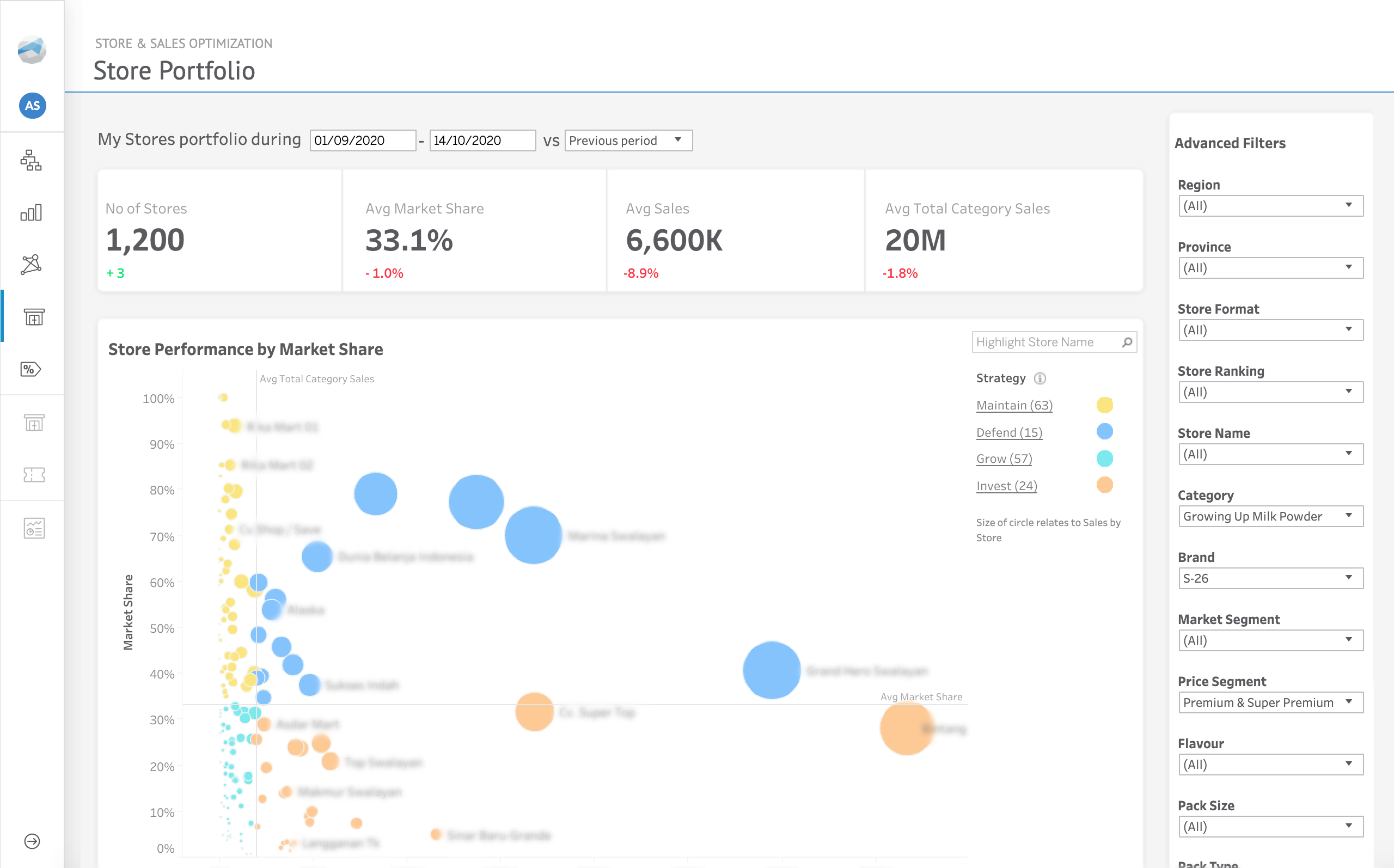
Task: Click the Strategy info icon
Action: click(1040, 378)
